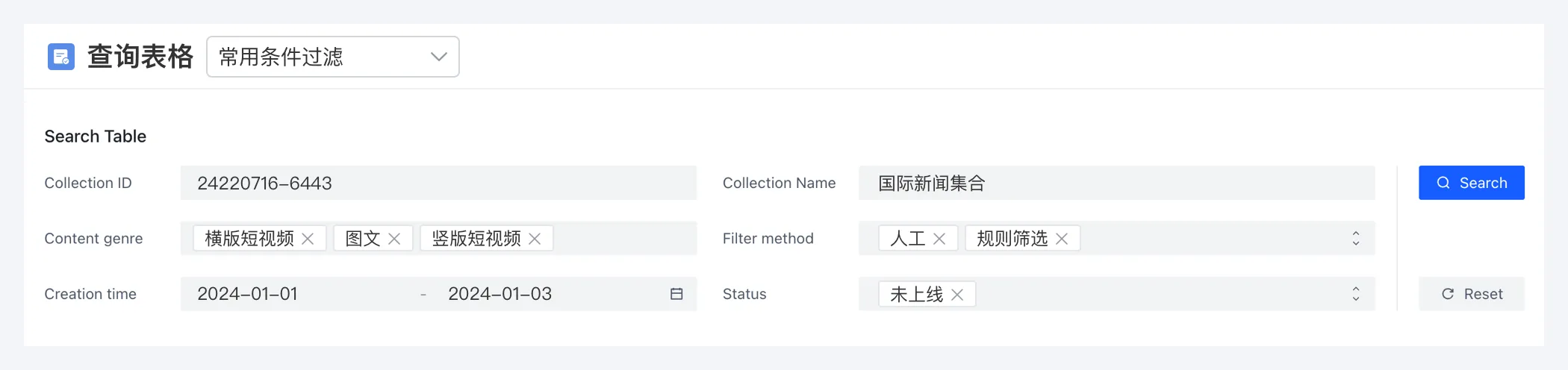Open the date picker calendar icon
The height and width of the screenshot is (370, 1568).
click(x=676, y=294)
